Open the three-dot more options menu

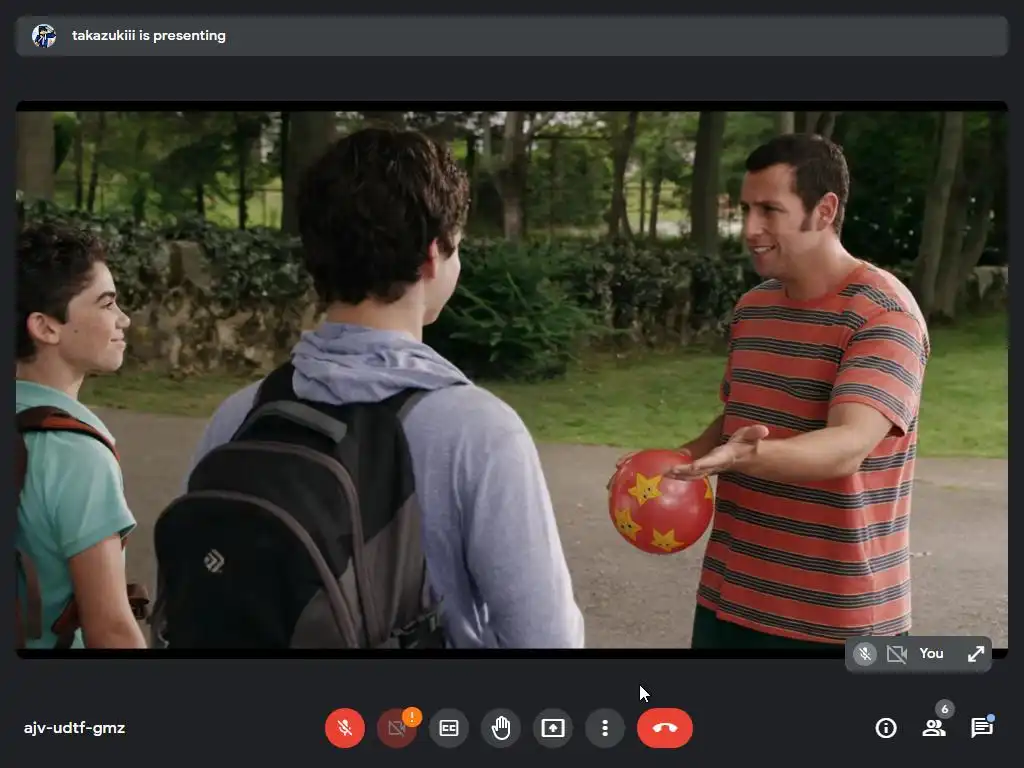[605, 728]
